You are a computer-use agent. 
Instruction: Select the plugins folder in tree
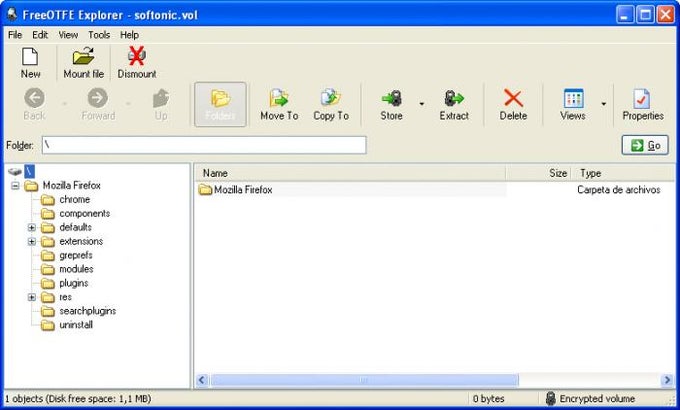click(74, 283)
